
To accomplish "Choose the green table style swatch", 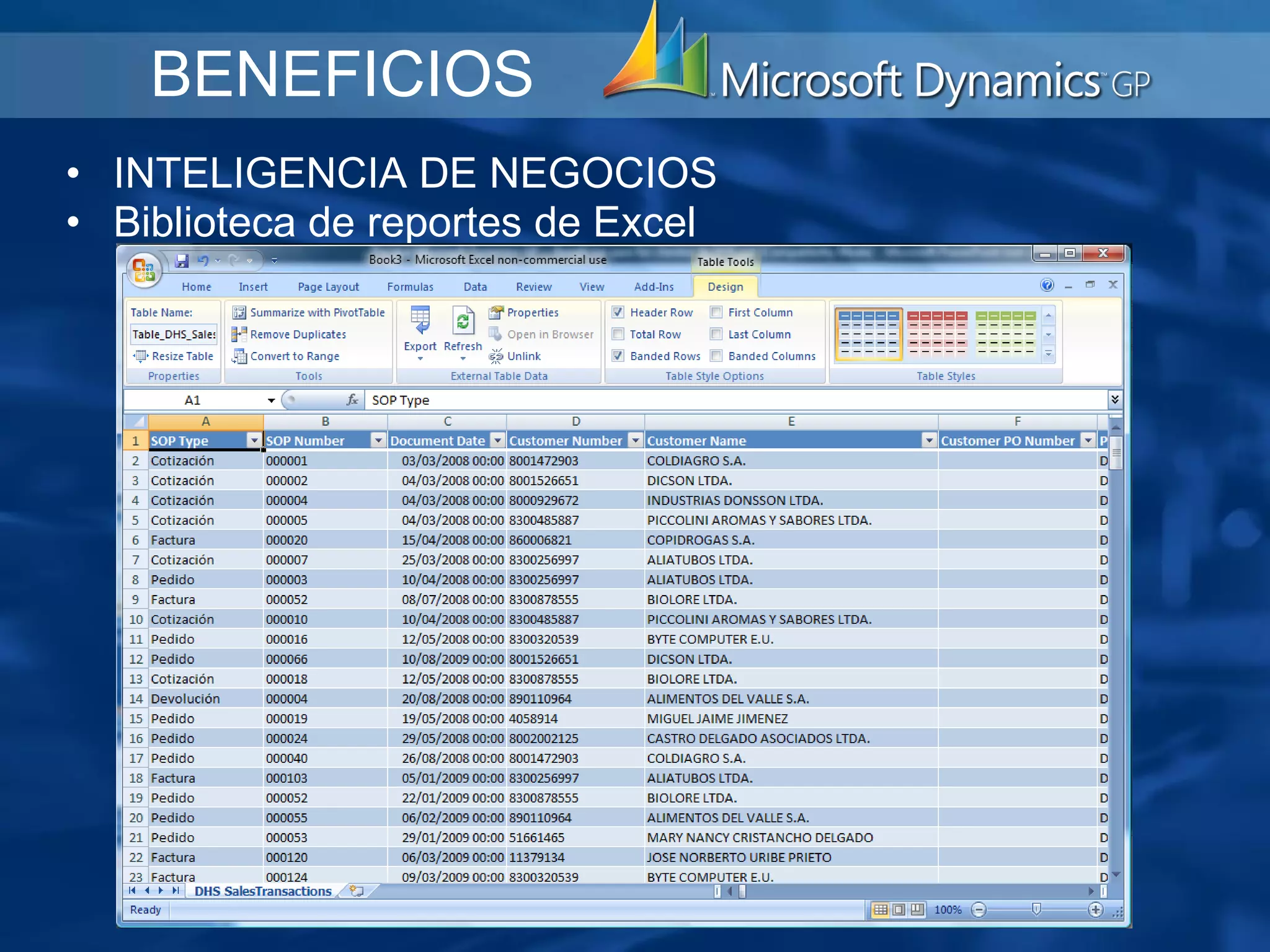I will coord(1005,334).
